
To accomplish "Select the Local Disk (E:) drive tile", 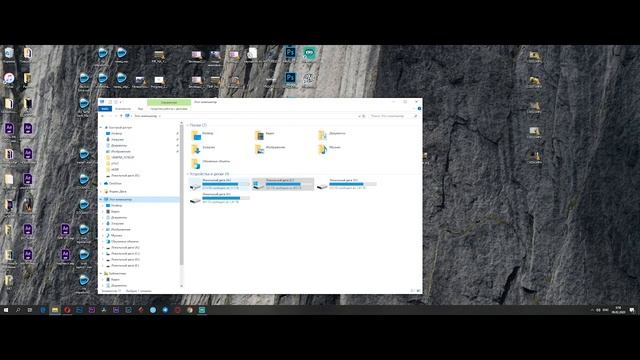I will pyautogui.click(x=219, y=198).
